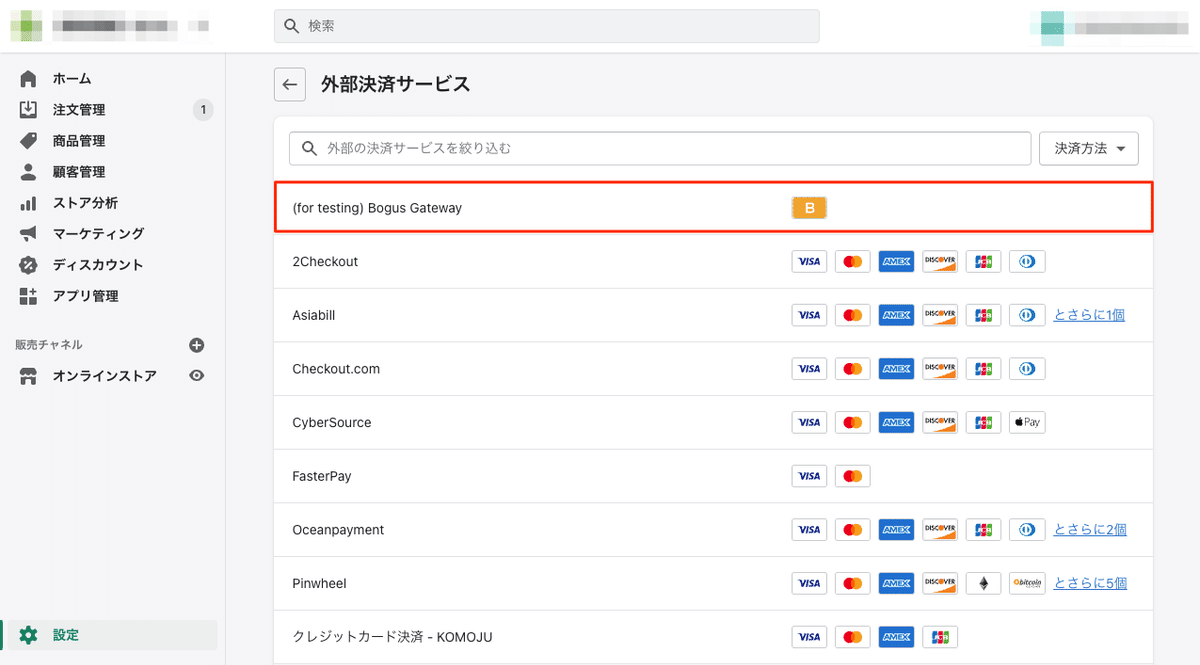The image size is (1200, 665).
Task: Select (for testing) Bogus Gateway row
Action: tap(714, 208)
